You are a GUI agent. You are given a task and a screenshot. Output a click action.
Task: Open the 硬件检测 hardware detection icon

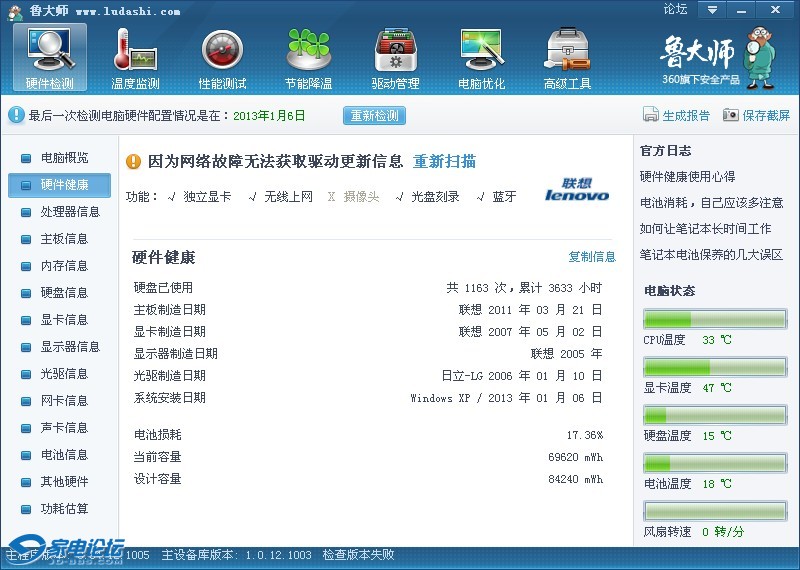[x=49, y=50]
